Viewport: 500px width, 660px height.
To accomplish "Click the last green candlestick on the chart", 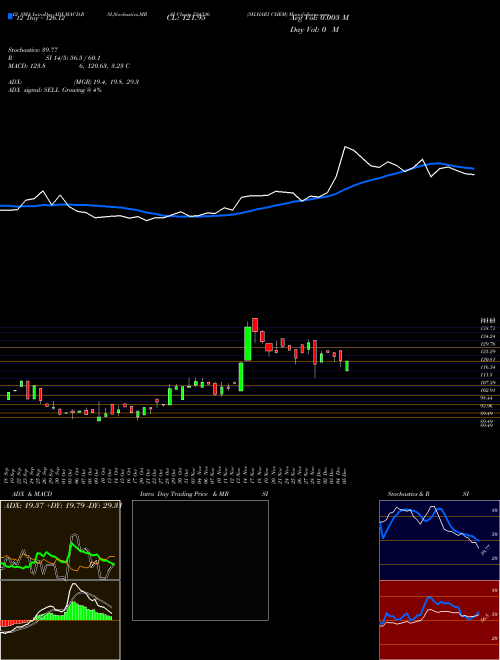I will click(x=347, y=366).
